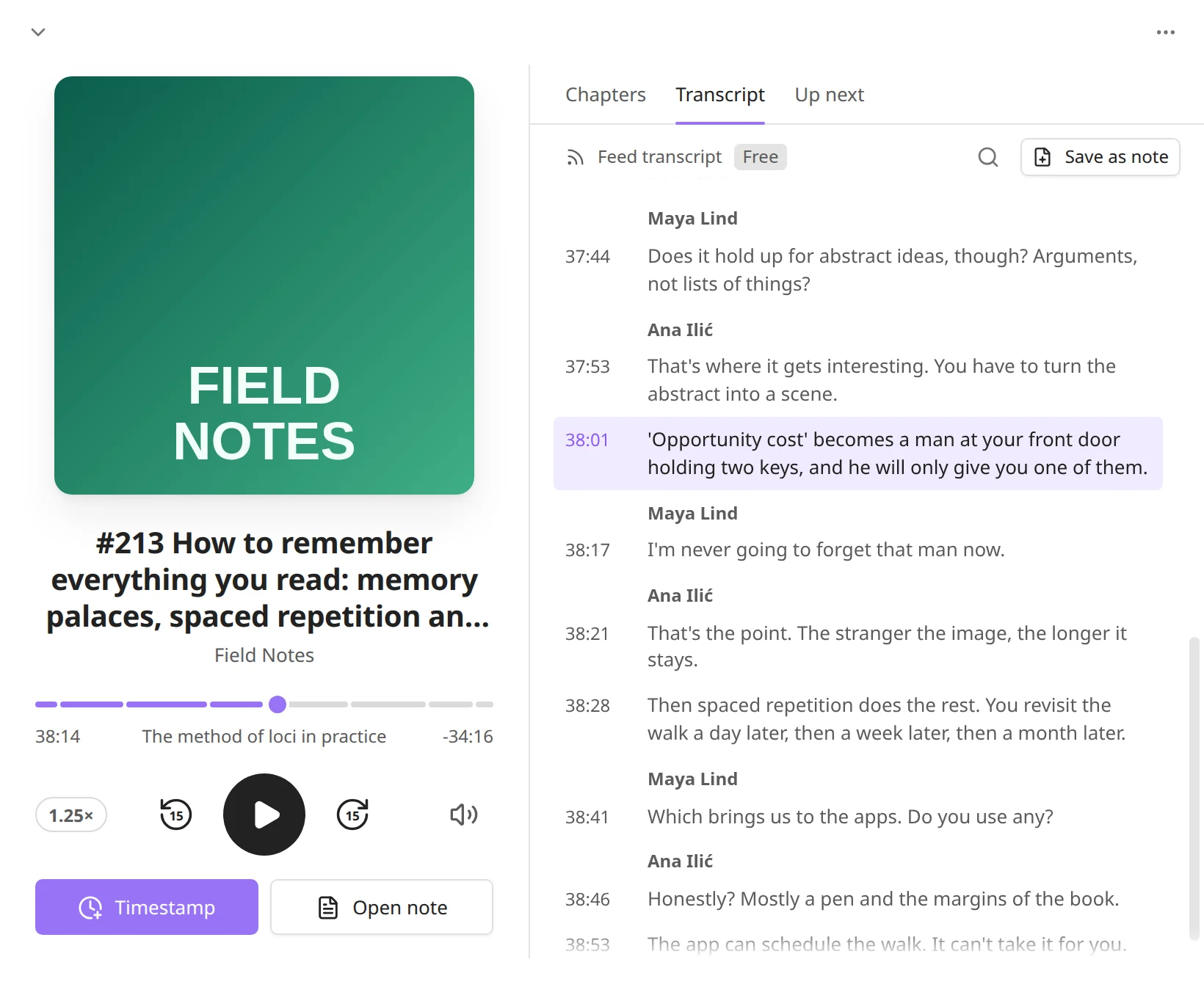This screenshot has height=998, width=1204.
Task: Jump to transcript timestamp 38:41
Action: click(587, 817)
